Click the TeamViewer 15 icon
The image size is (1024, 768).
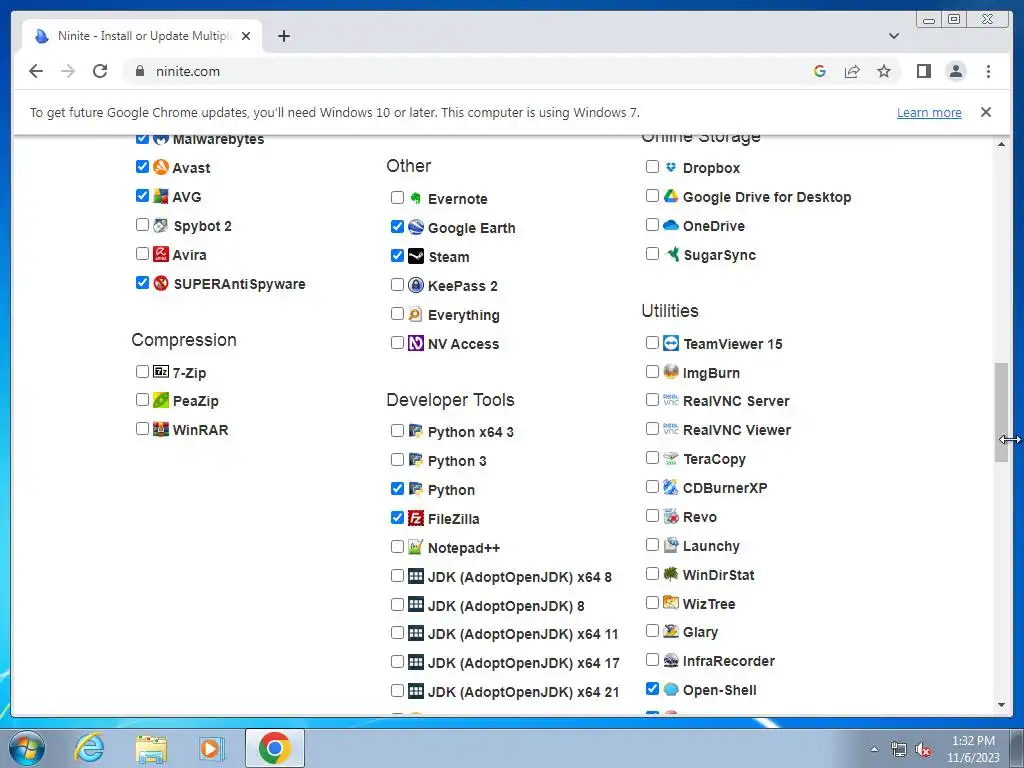671,343
